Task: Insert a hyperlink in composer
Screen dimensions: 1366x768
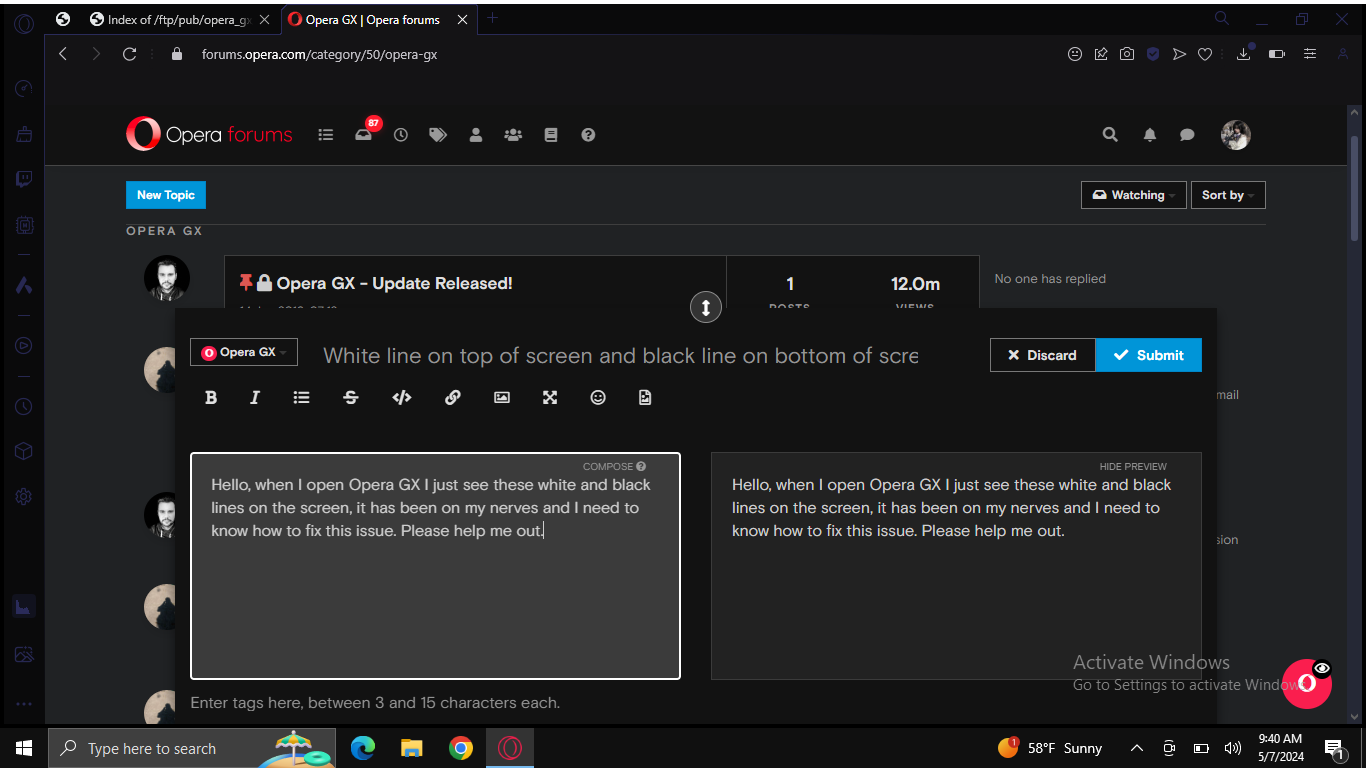Action: 452,398
